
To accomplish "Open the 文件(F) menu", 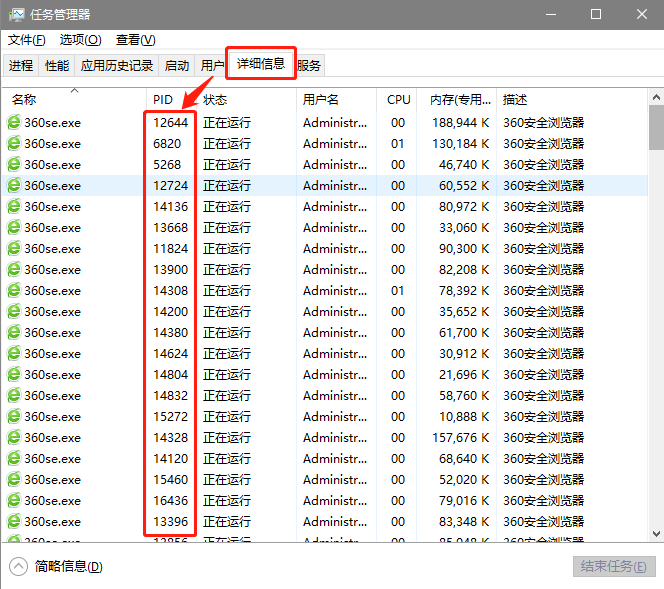I will point(26,40).
